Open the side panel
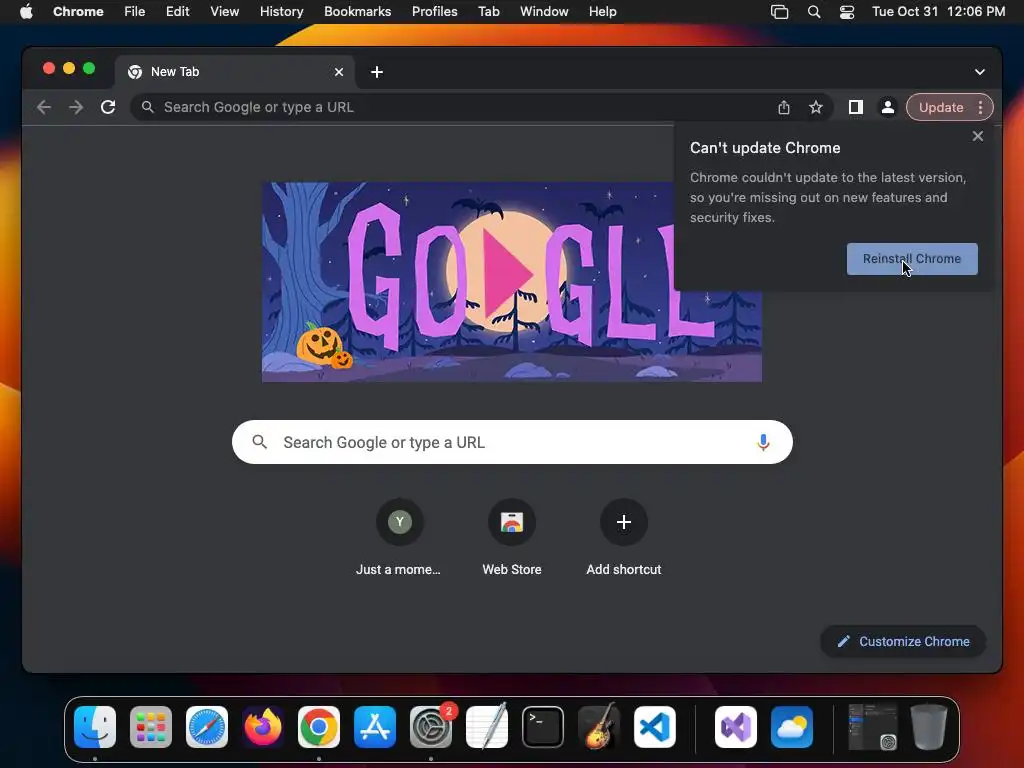The image size is (1024, 768). tap(856, 107)
